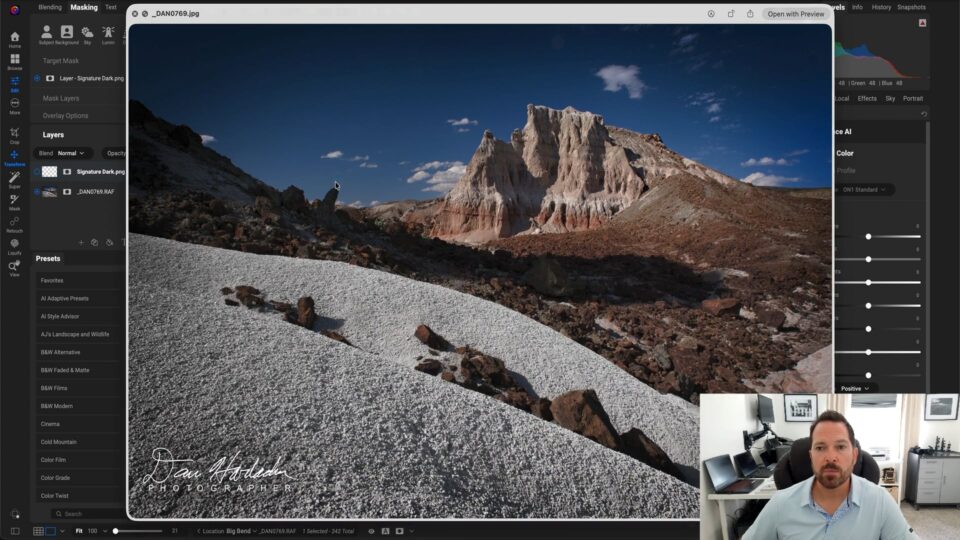This screenshot has height=540, width=960.
Task: Apply the Subject AI mask
Action: click(46, 35)
